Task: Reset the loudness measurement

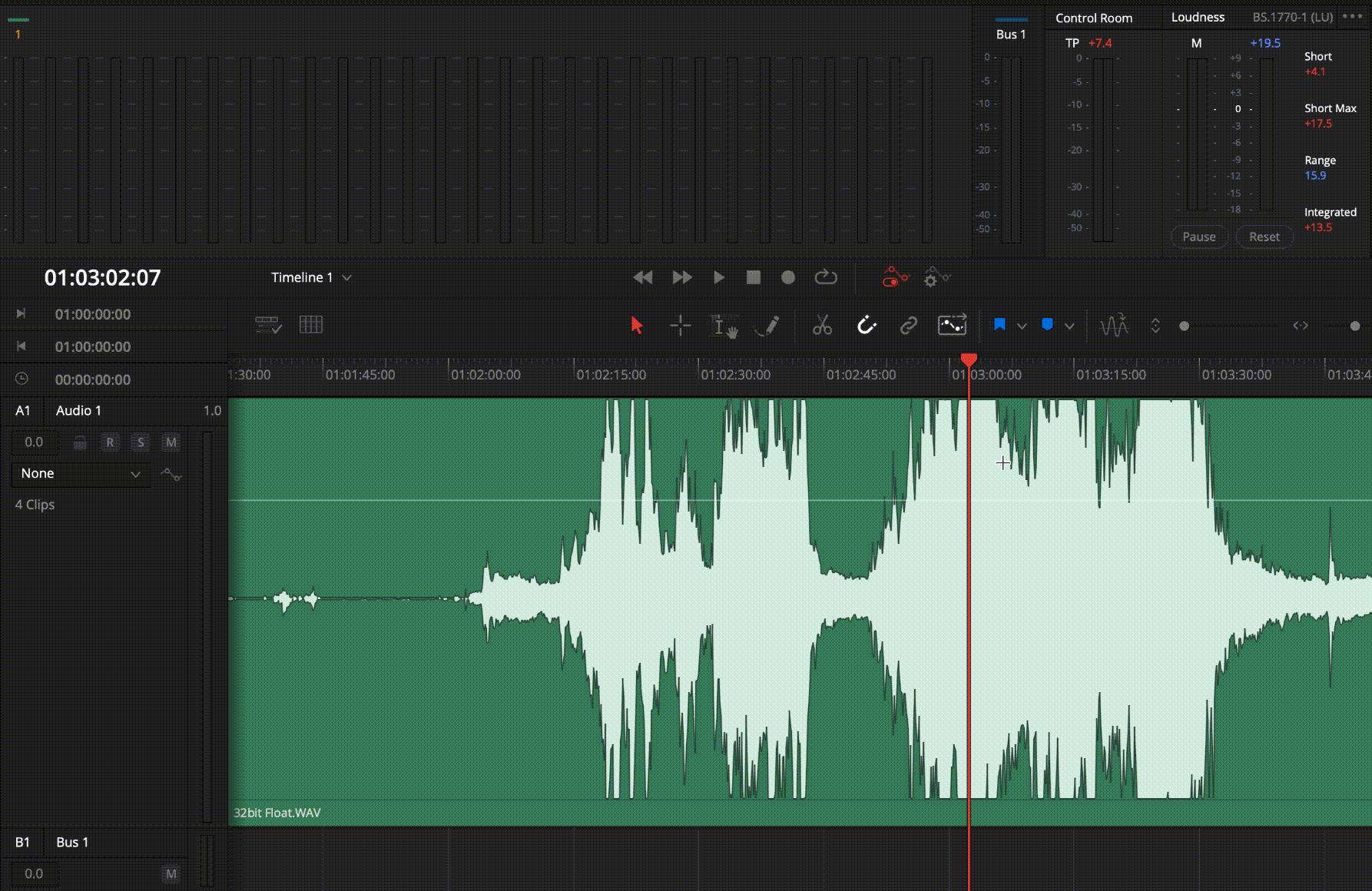Action: tap(1264, 237)
